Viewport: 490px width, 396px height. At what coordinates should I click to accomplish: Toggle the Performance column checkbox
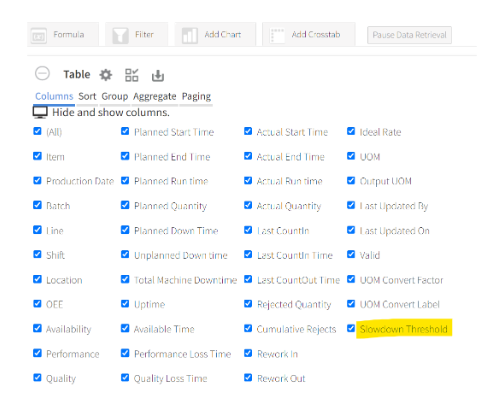pos(37,353)
